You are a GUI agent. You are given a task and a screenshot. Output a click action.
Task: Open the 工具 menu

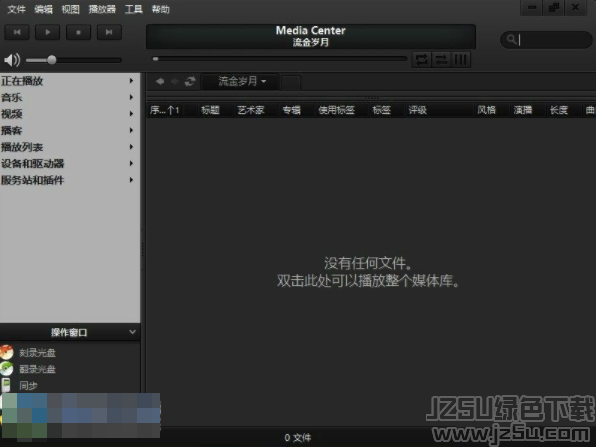tap(133, 9)
